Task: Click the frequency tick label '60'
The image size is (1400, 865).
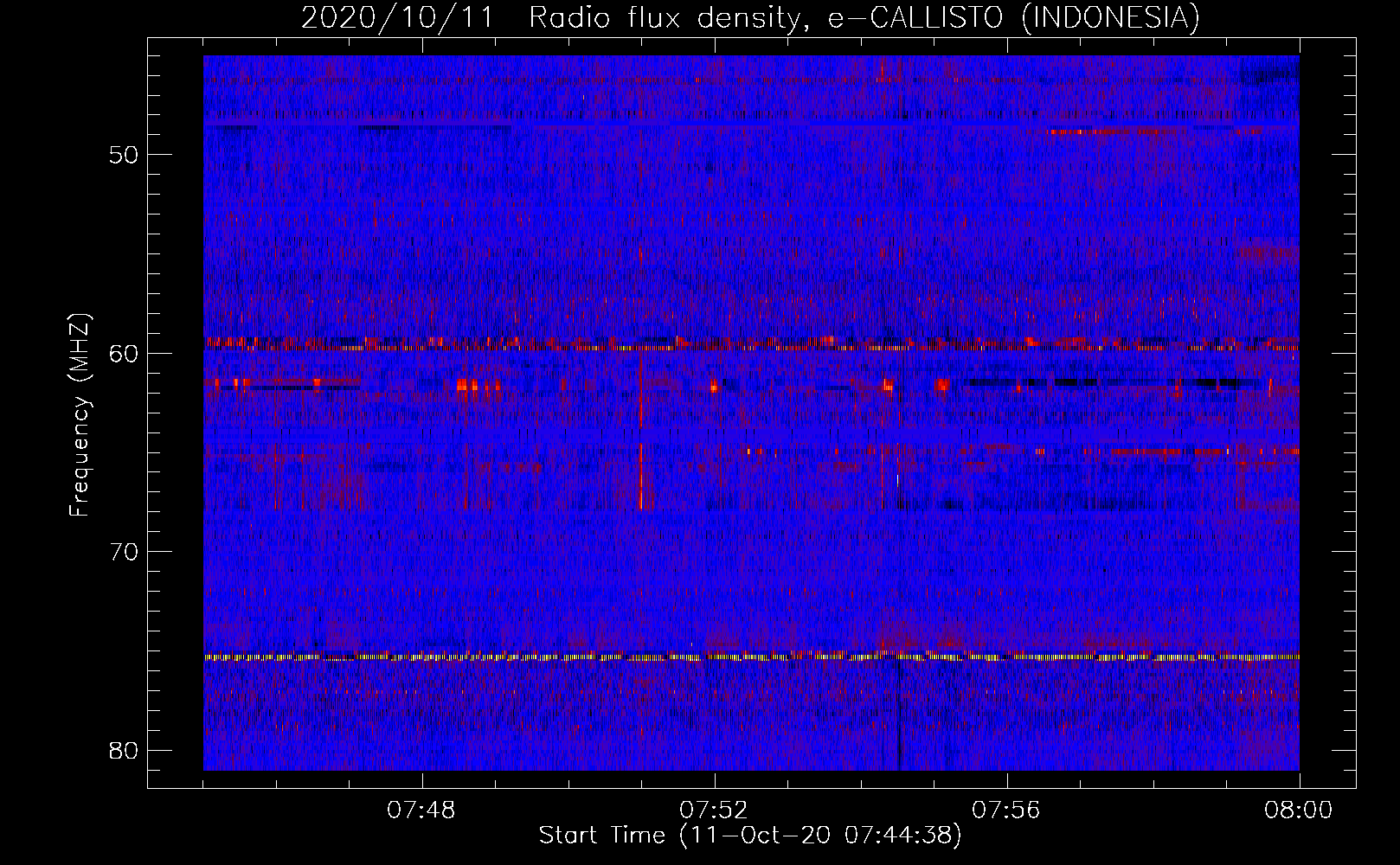Action: point(124,353)
